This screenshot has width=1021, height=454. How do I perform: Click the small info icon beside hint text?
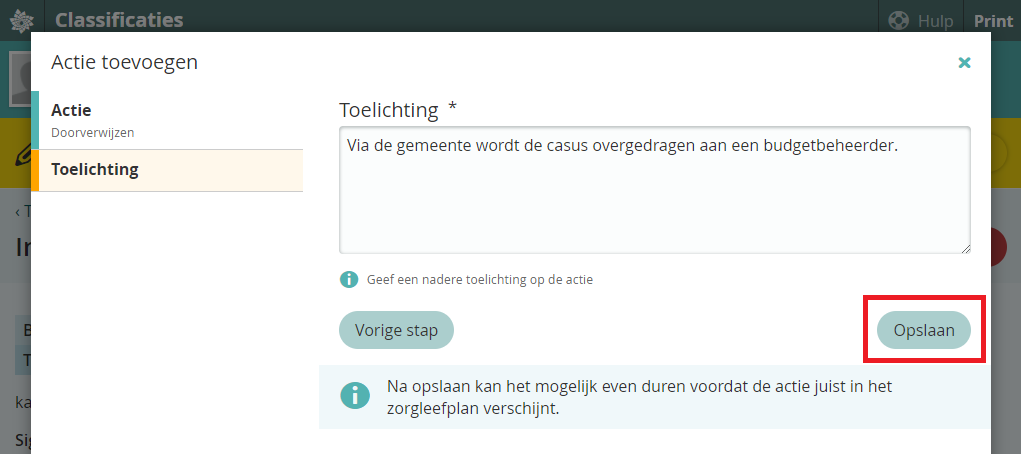pyautogui.click(x=348, y=280)
